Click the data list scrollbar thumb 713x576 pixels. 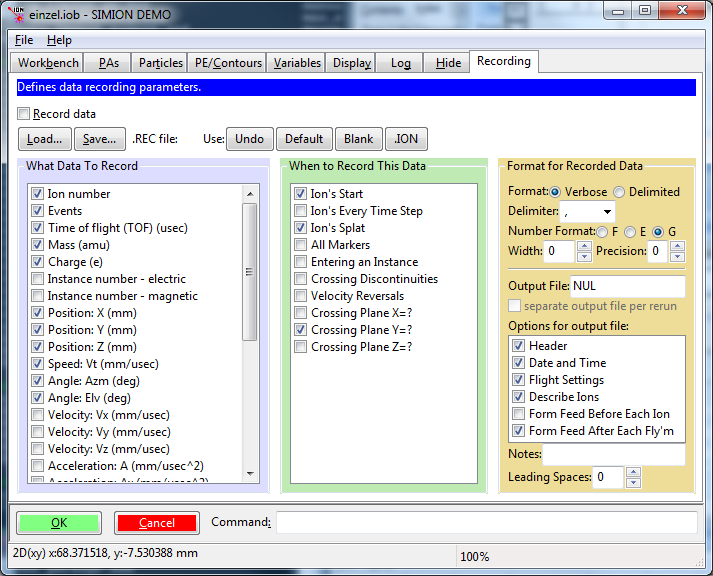point(250,272)
